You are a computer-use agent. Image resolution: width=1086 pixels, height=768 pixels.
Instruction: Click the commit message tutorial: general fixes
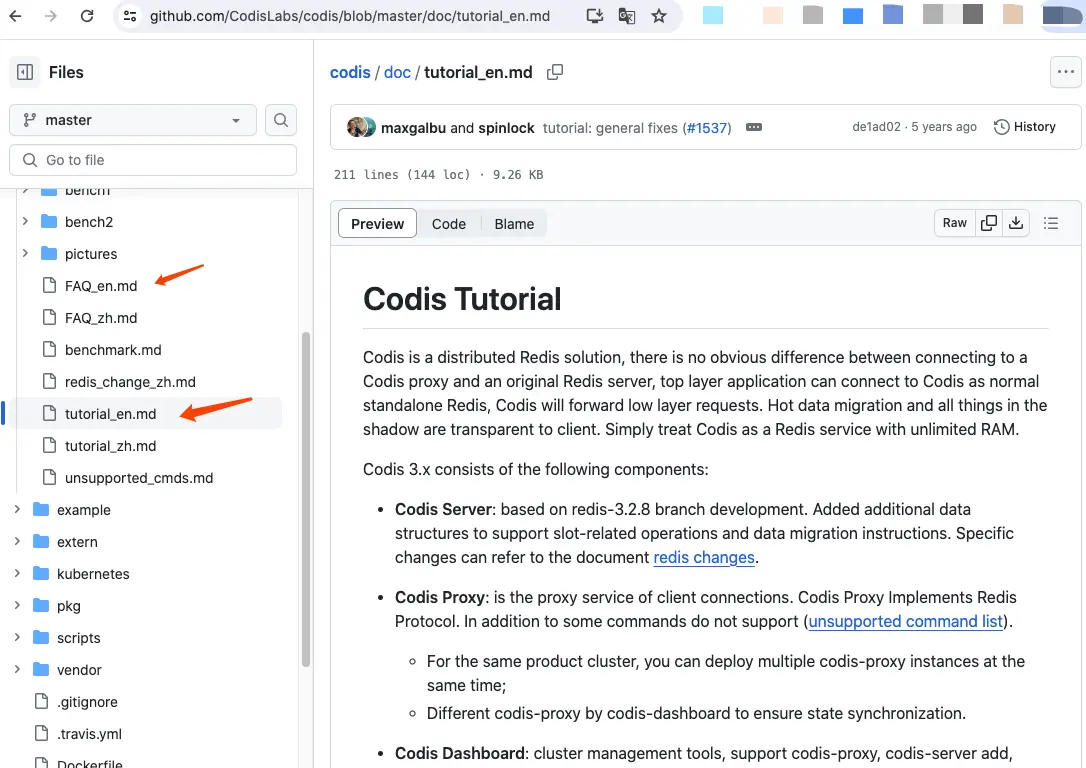(610, 127)
